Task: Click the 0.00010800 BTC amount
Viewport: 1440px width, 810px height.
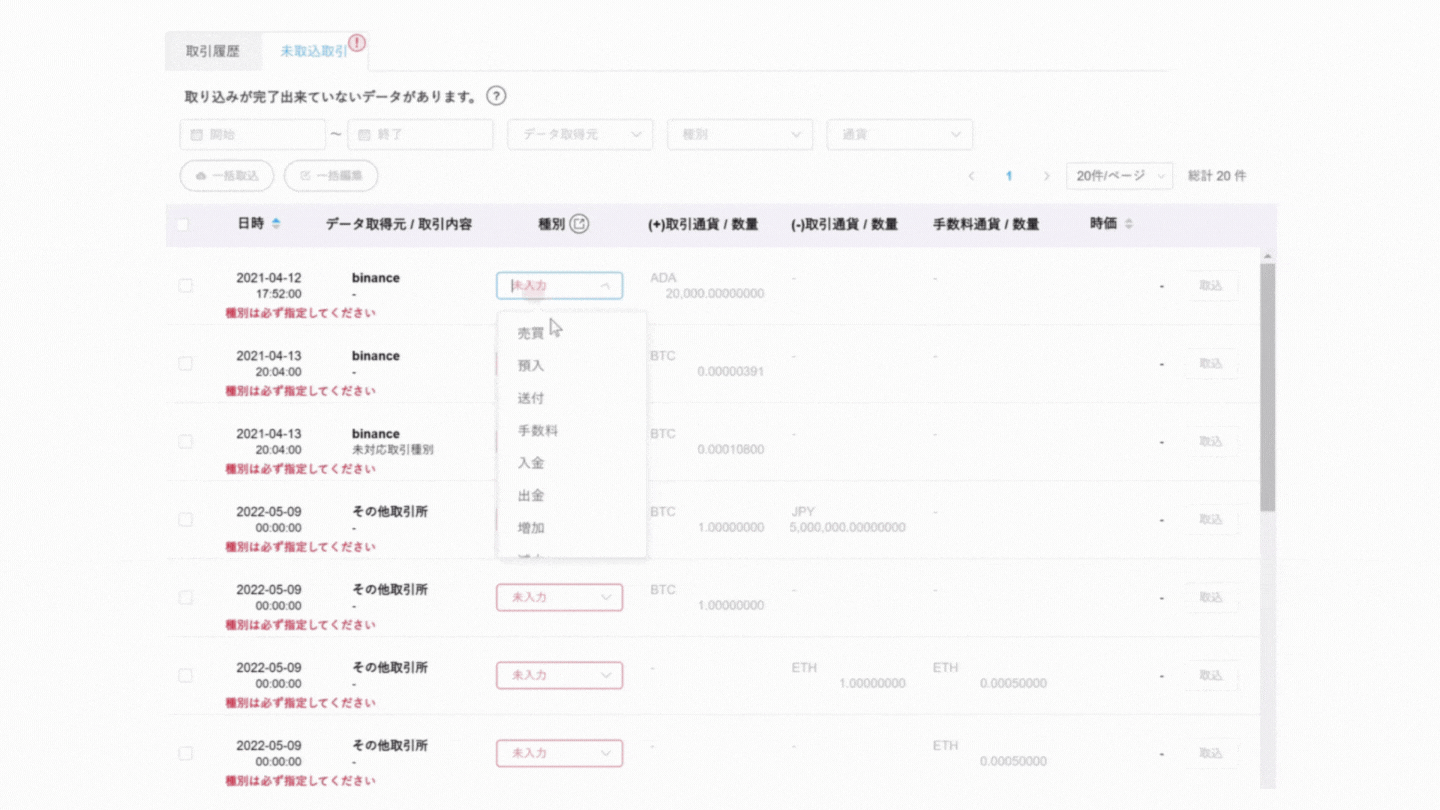Action: click(730, 450)
